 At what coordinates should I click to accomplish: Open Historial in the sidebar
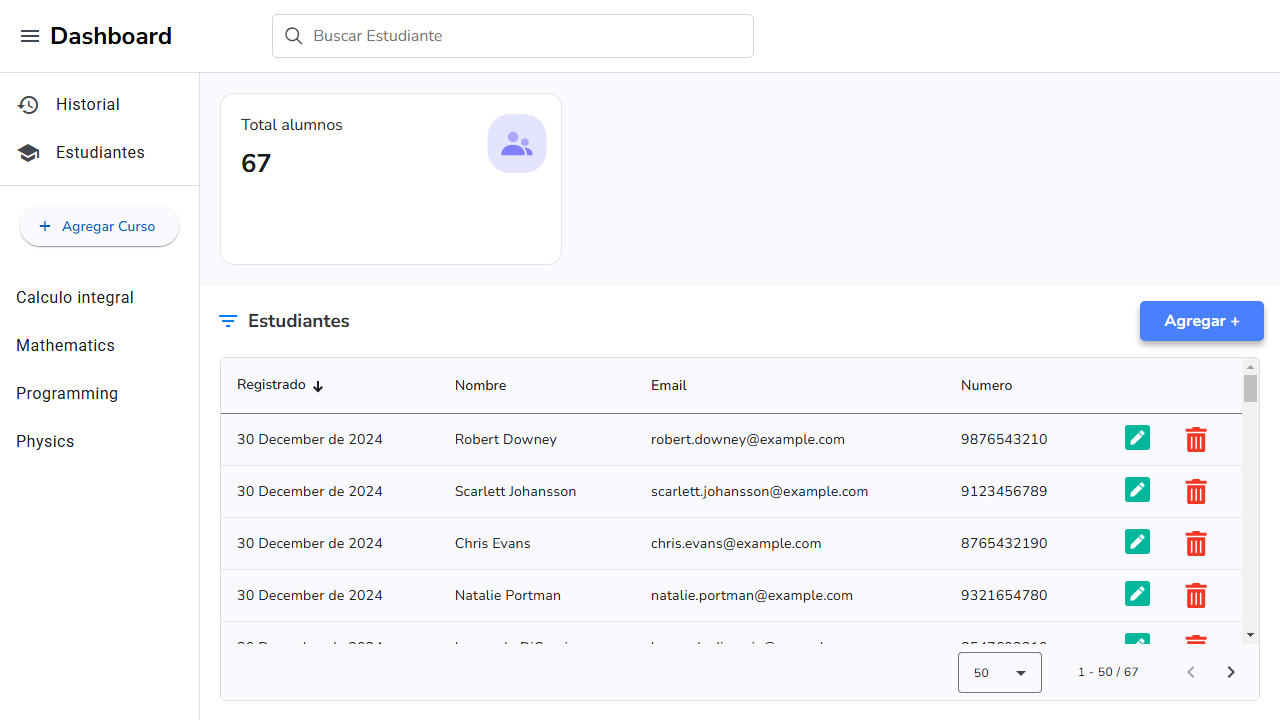pyautogui.click(x=88, y=105)
